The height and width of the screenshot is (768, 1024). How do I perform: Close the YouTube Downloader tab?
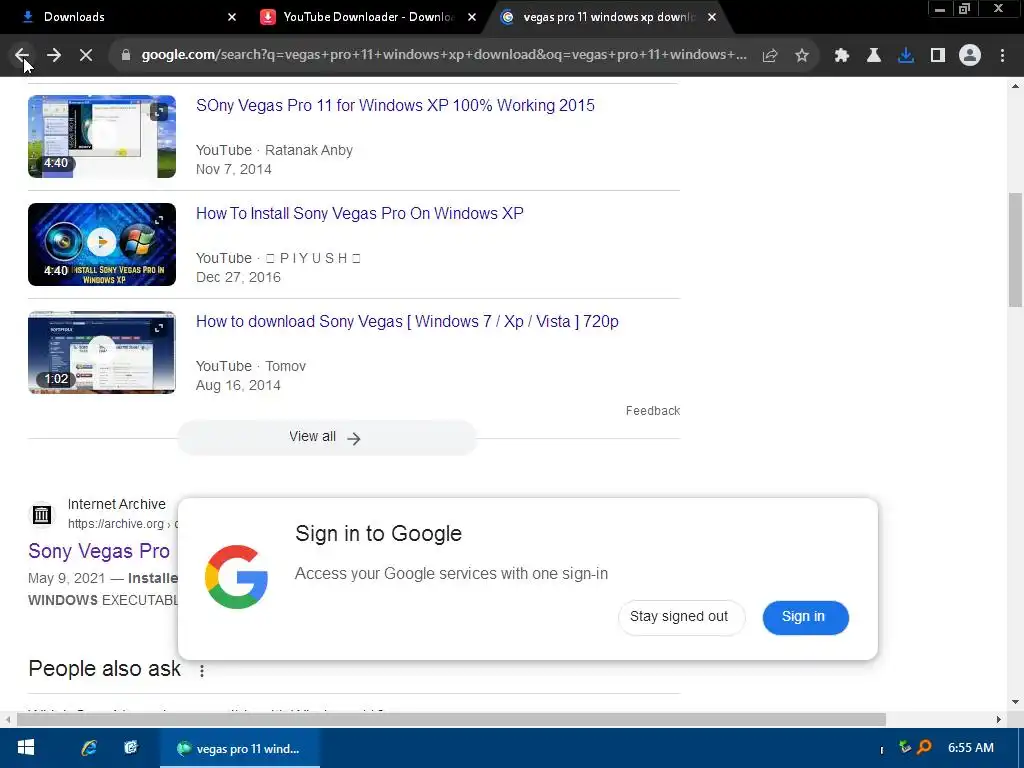coord(472,17)
